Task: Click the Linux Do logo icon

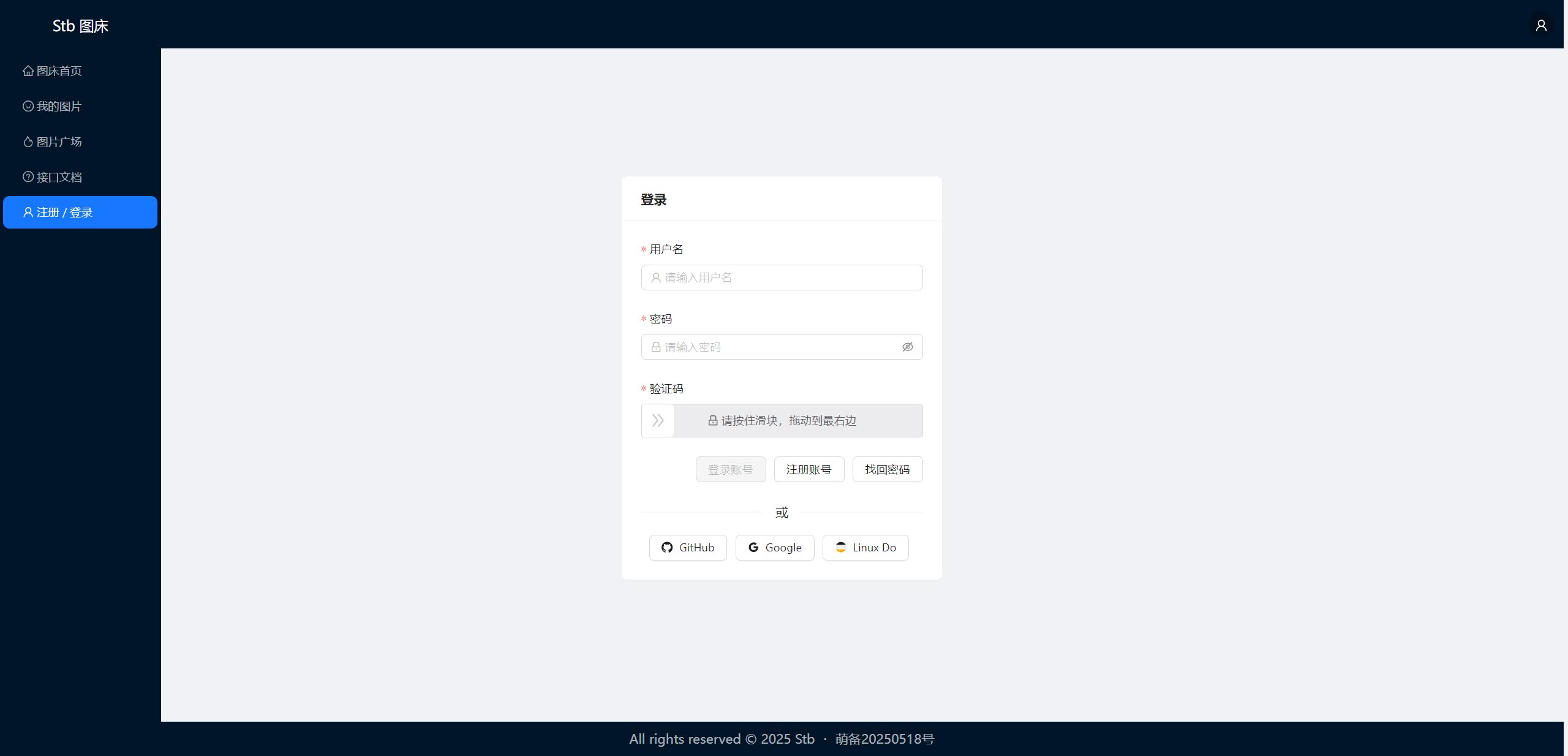Action: (x=840, y=548)
